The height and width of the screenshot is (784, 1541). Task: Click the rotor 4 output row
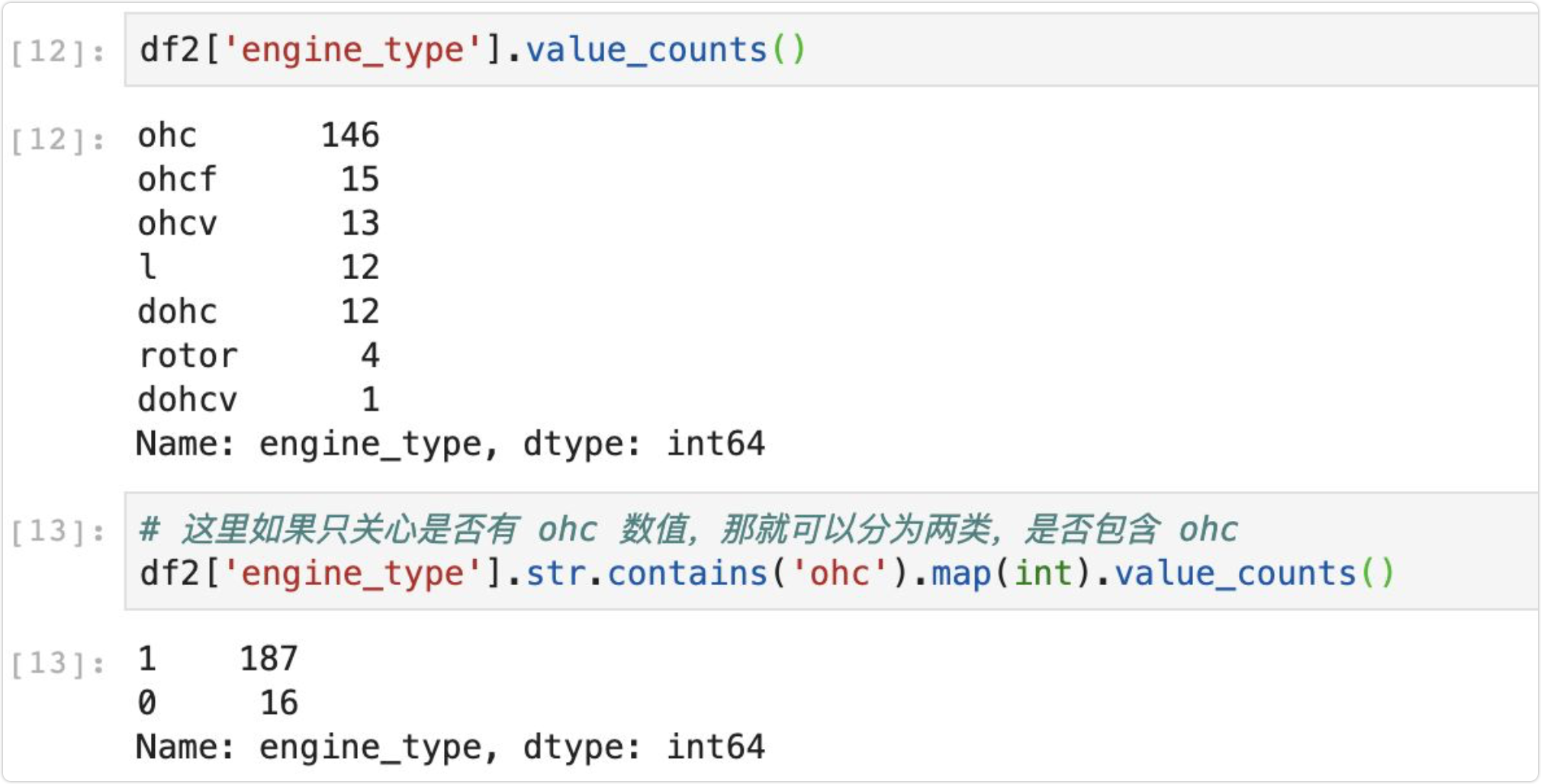click(258, 356)
